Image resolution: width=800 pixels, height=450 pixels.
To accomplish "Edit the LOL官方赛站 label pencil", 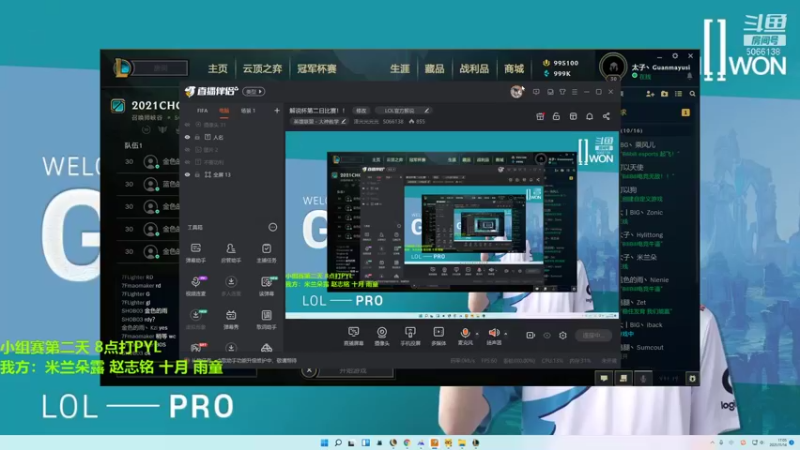I will pos(427,110).
